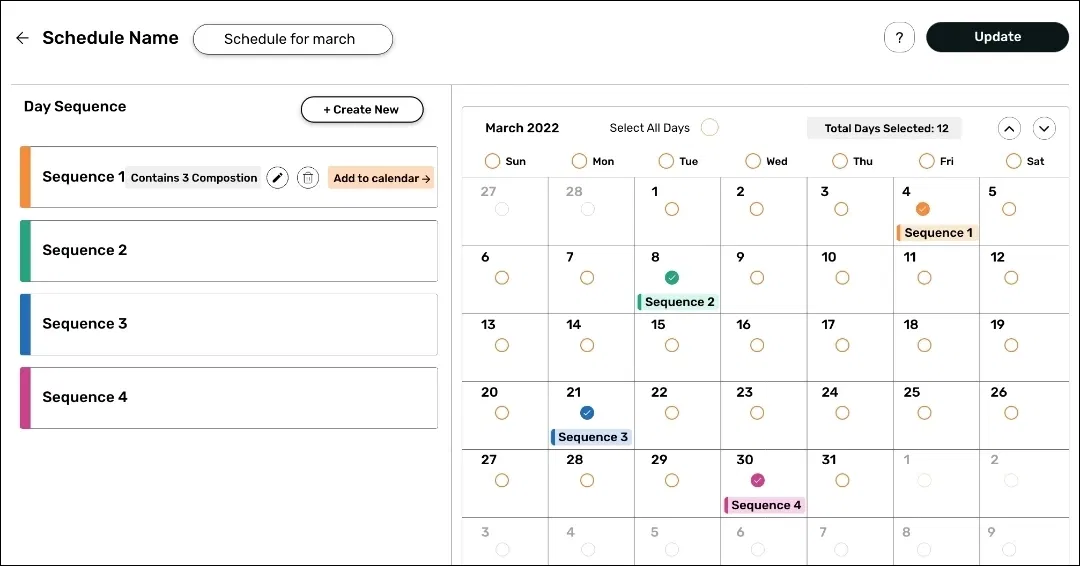This screenshot has width=1080, height=566.
Task: Edit Sequence 1 with the pencil icon
Action: pyautogui.click(x=278, y=178)
